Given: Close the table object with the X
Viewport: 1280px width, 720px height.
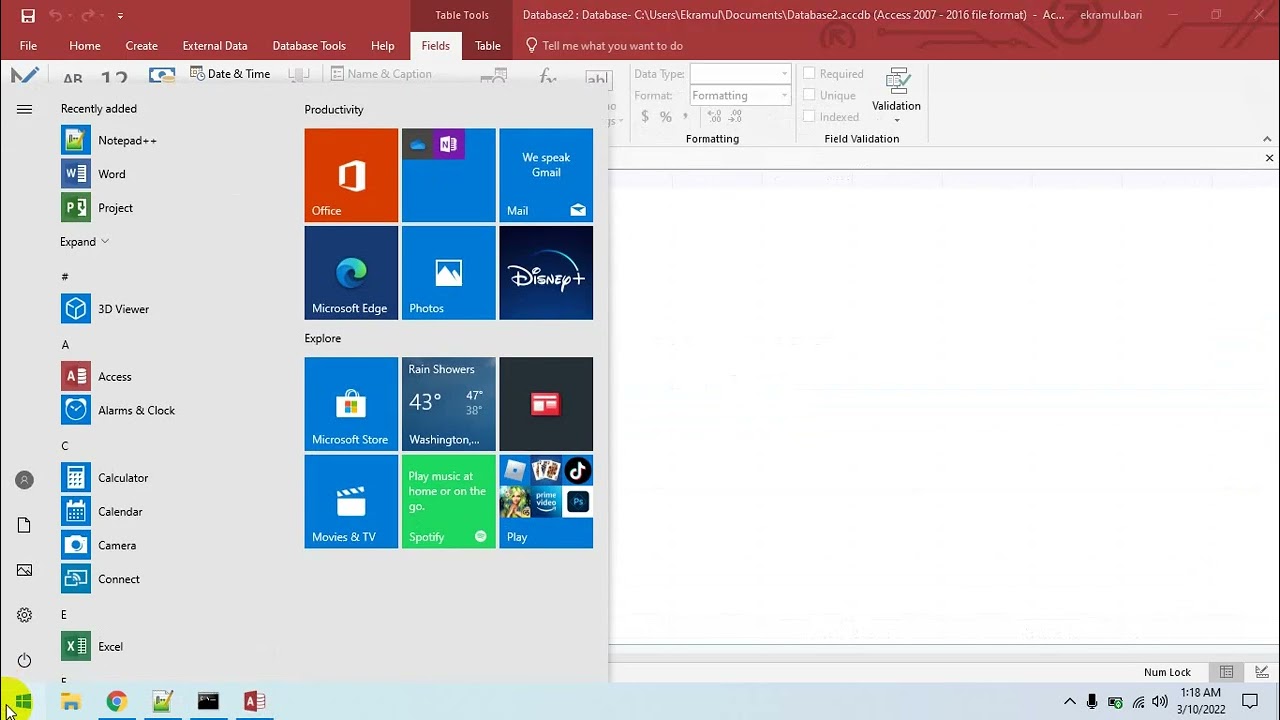Looking at the screenshot, I should pyautogui.click(x=1269, y=158).
